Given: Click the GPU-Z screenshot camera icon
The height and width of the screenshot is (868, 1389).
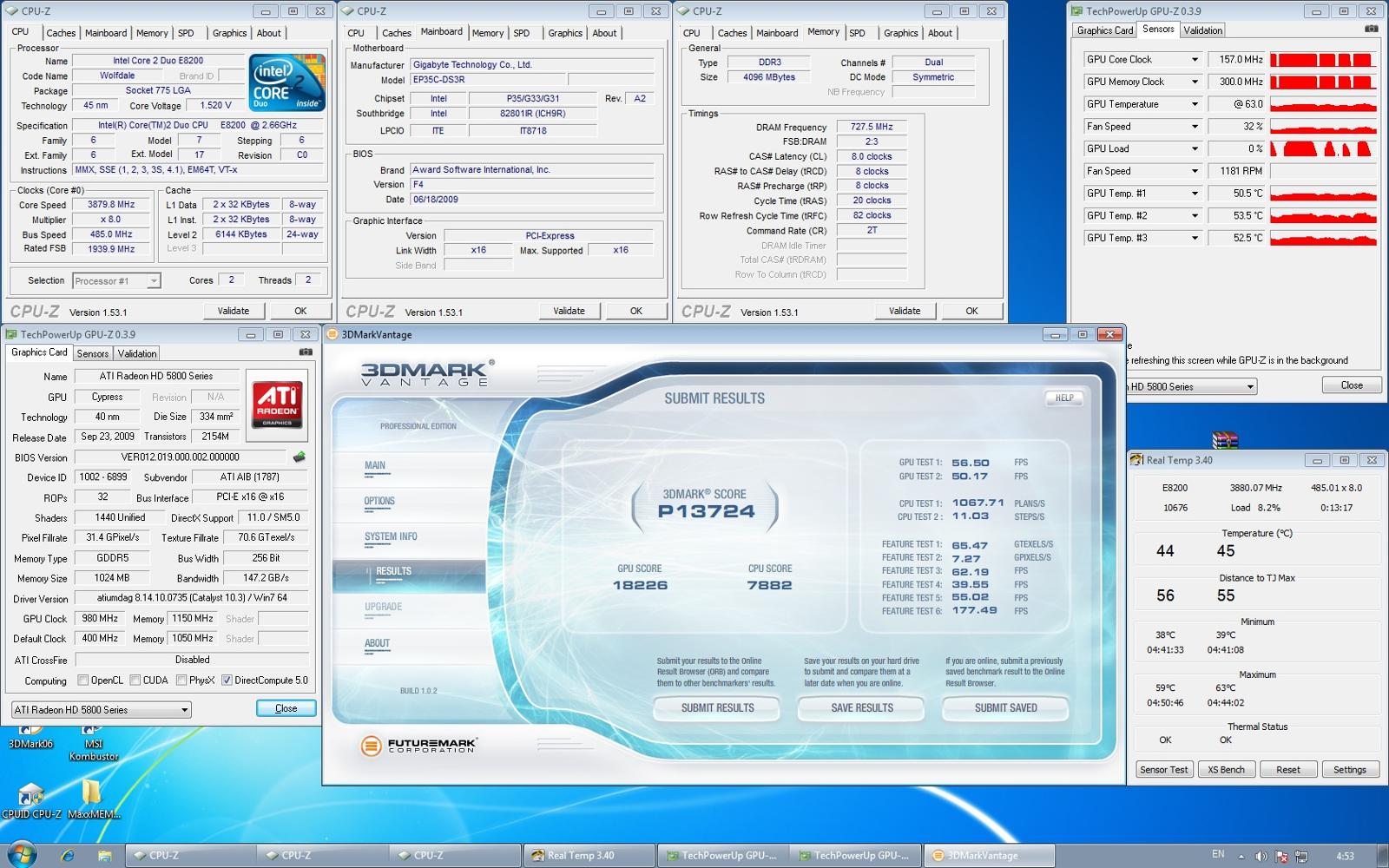Looking at the screenshot, I should [306, 352].
